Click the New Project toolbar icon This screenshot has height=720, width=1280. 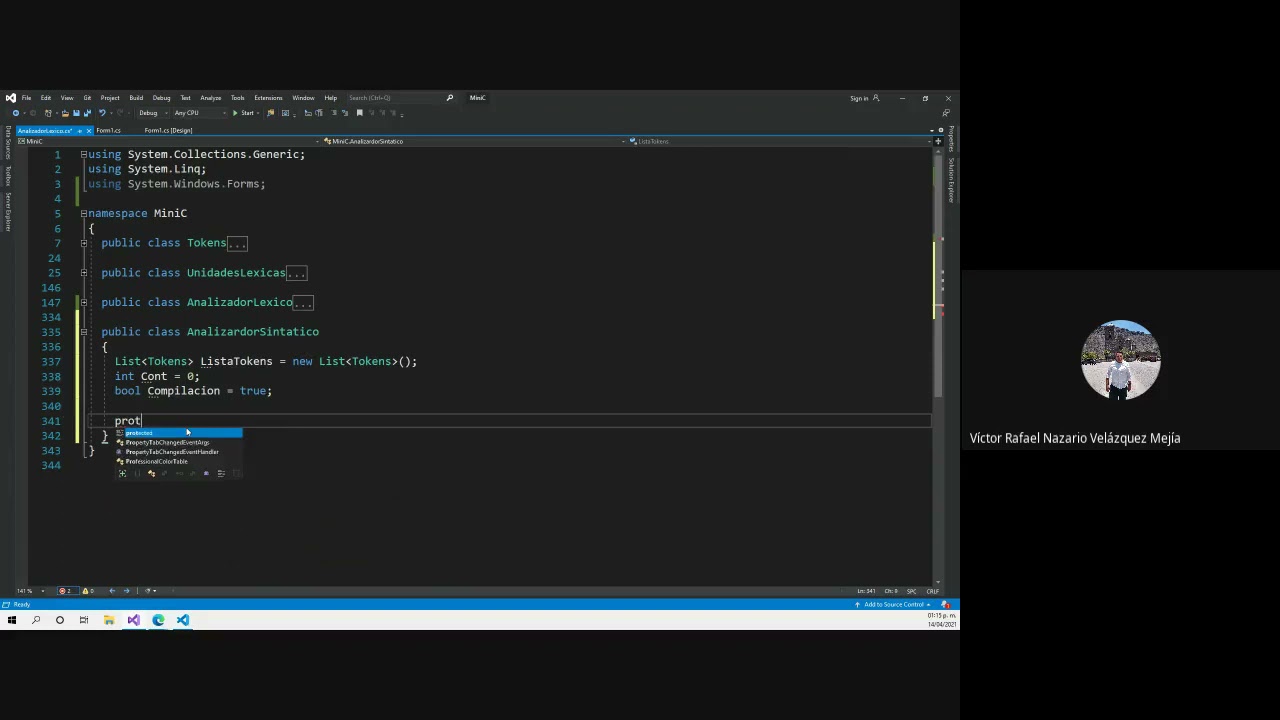(48, 113)
